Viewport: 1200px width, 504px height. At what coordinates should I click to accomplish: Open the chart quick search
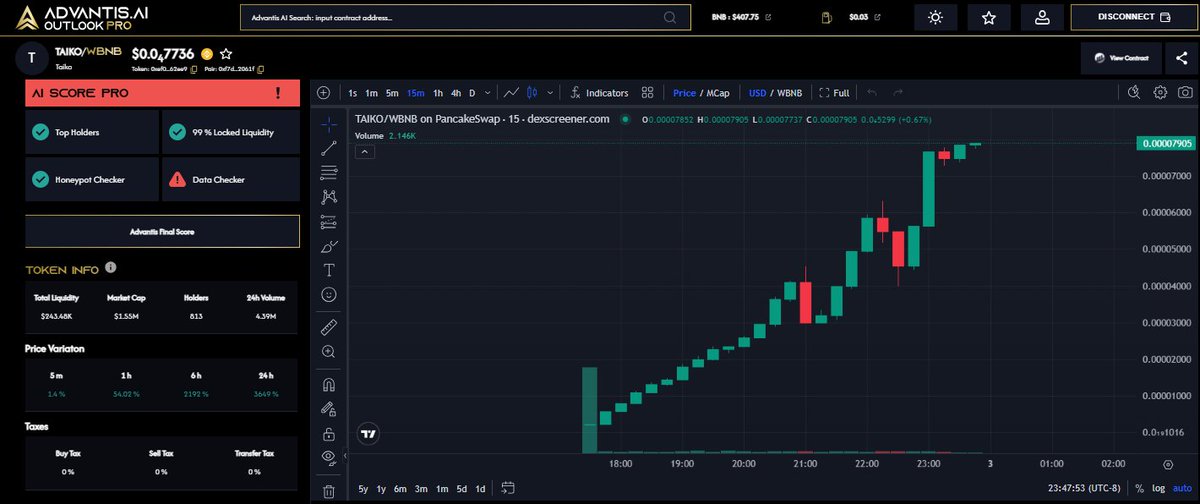pos(1134,93)
